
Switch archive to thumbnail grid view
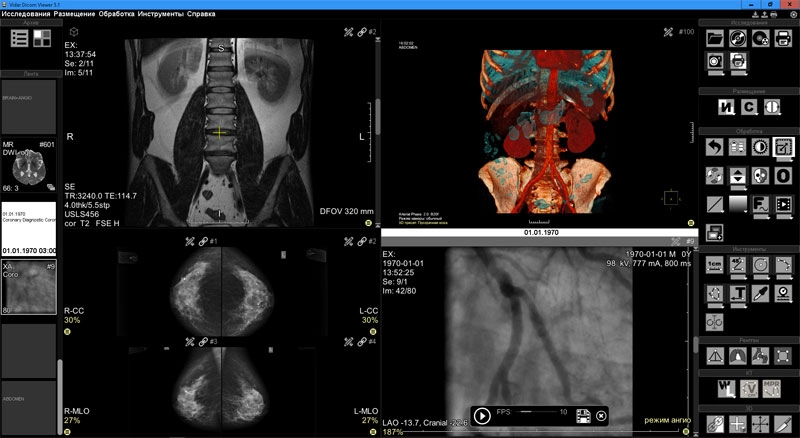point(42,38)
